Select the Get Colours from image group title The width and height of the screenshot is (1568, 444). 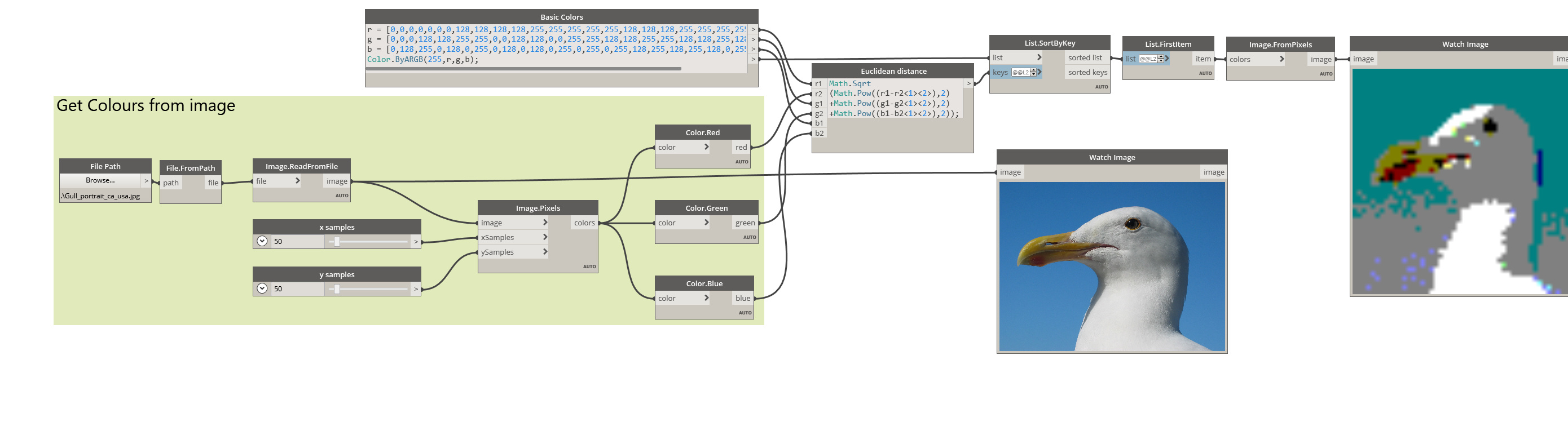click(x=146, y=106)
